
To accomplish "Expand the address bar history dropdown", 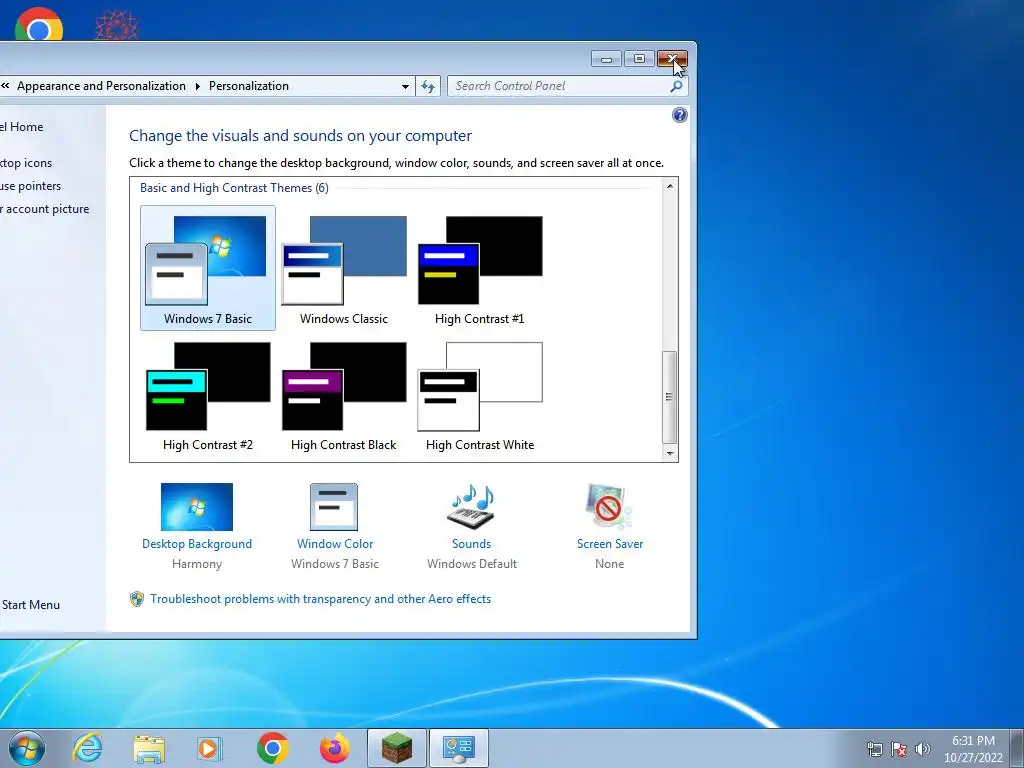I will pos(405,86).
